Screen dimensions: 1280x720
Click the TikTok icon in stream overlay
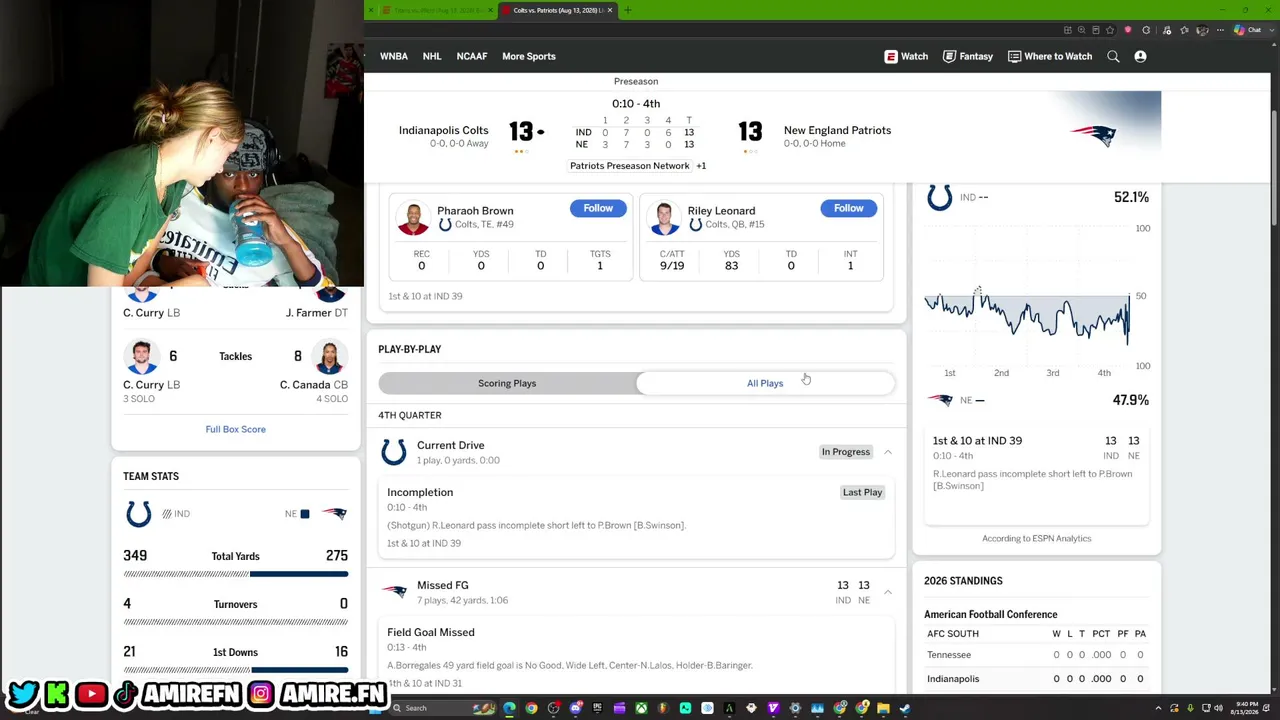125,693
